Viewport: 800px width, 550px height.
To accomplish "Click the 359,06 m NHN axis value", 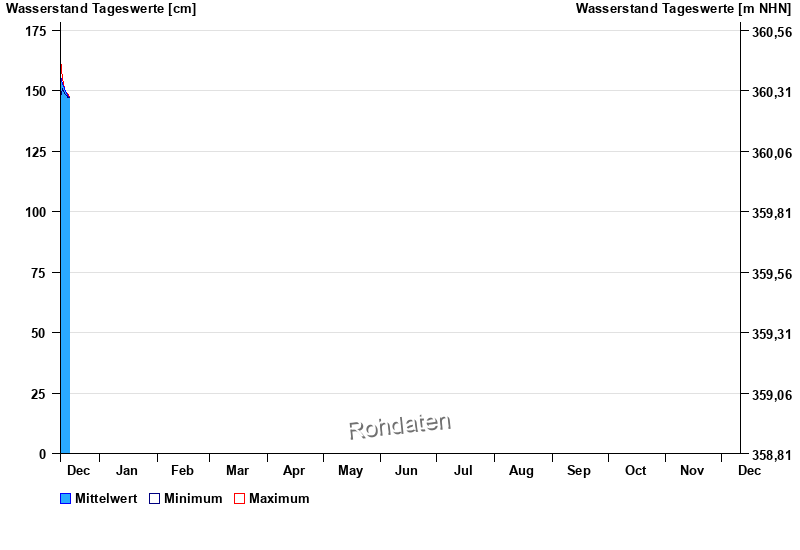I will pos(771,395).
